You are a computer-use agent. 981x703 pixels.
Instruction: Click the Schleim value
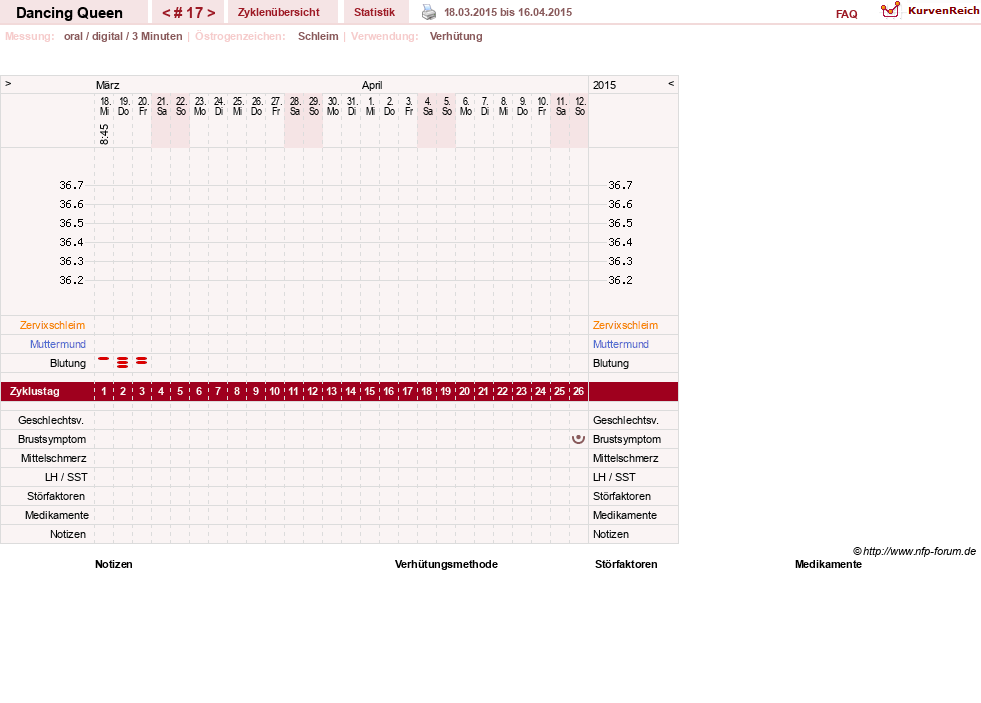point(318,36)
